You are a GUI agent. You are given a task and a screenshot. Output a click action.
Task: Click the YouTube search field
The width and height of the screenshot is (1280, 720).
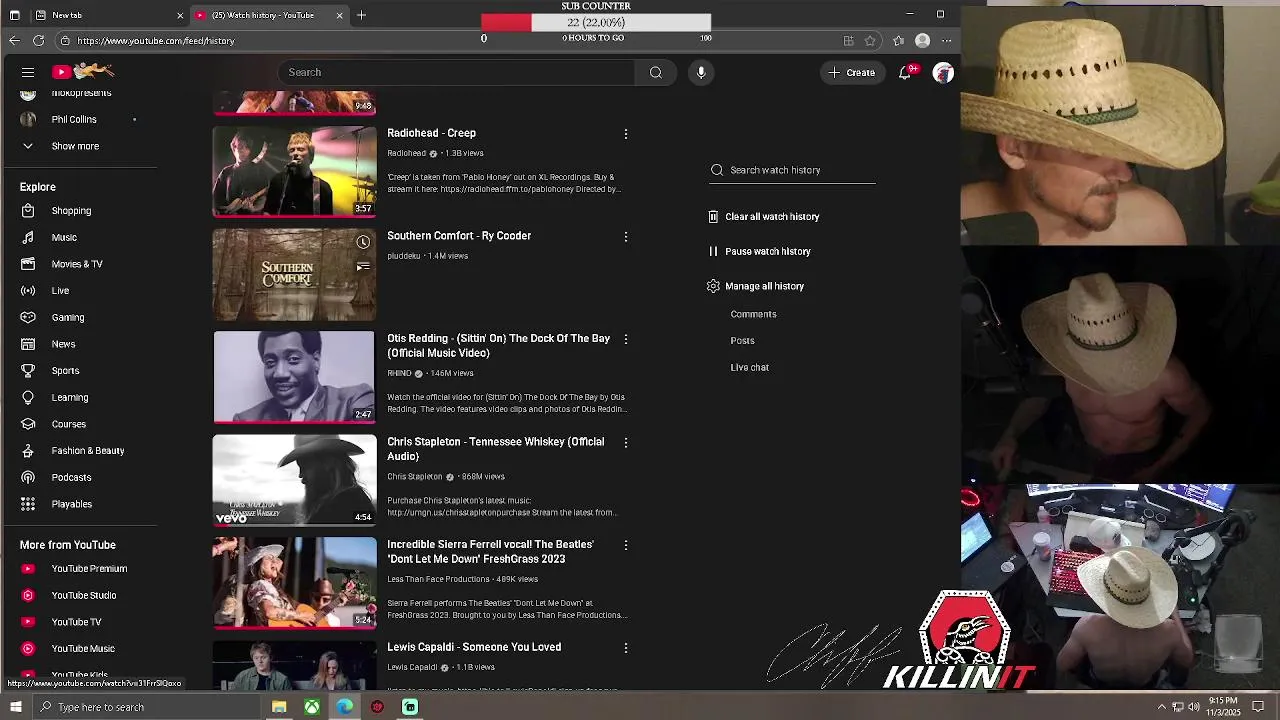456,72
